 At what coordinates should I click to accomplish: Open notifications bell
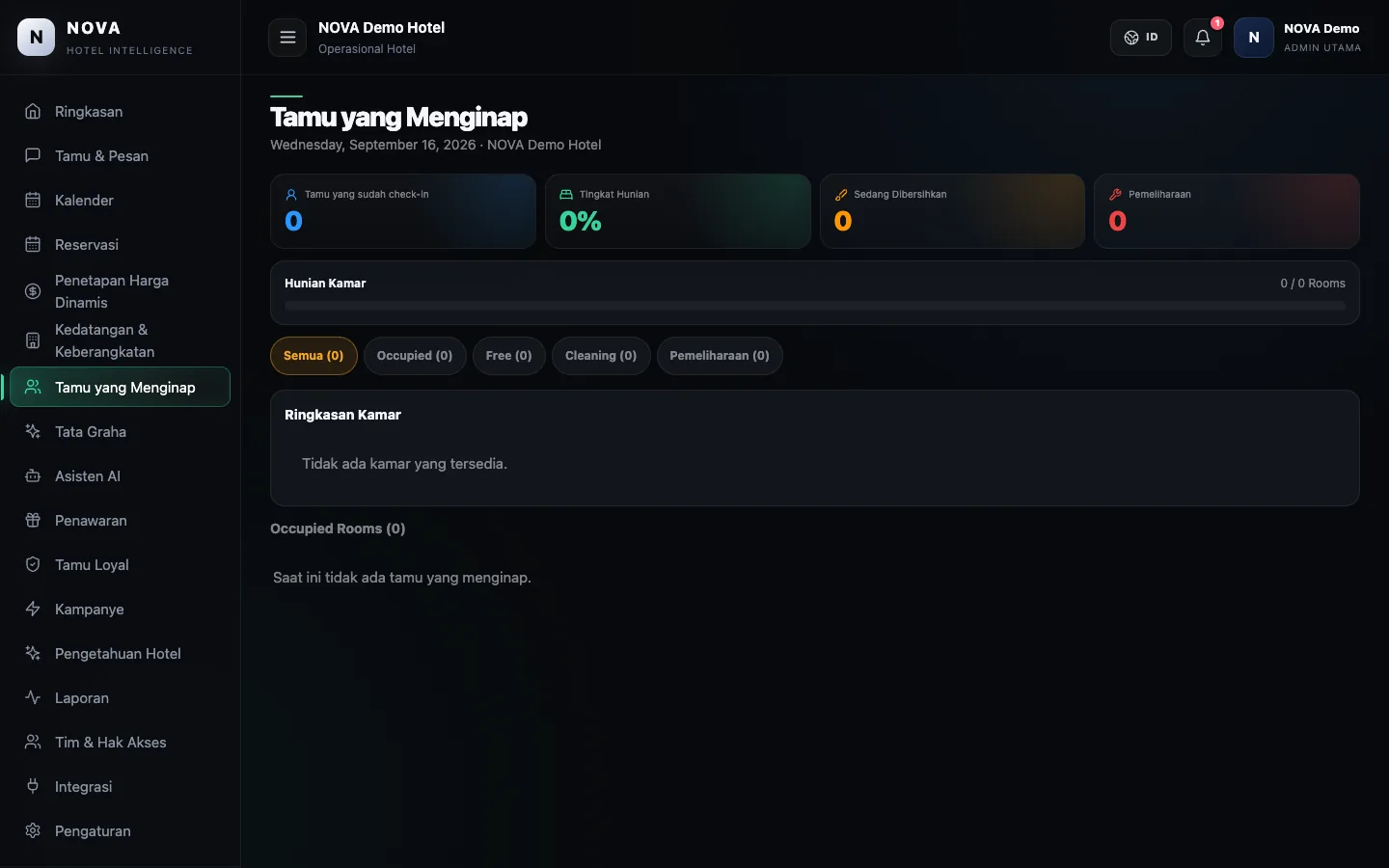(x=1203, y=38)
